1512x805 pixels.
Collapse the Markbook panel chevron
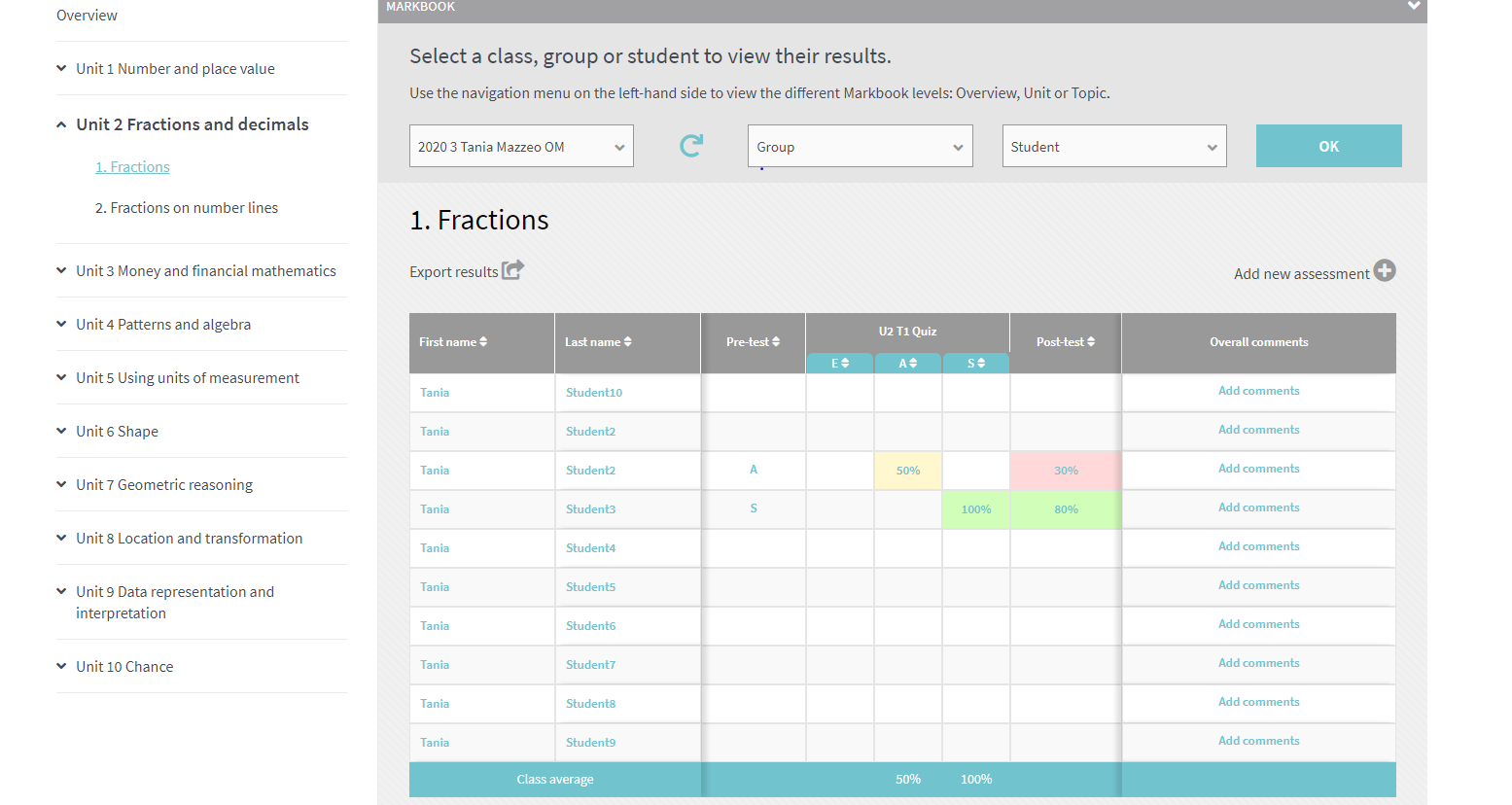(x=1415, y=6)
